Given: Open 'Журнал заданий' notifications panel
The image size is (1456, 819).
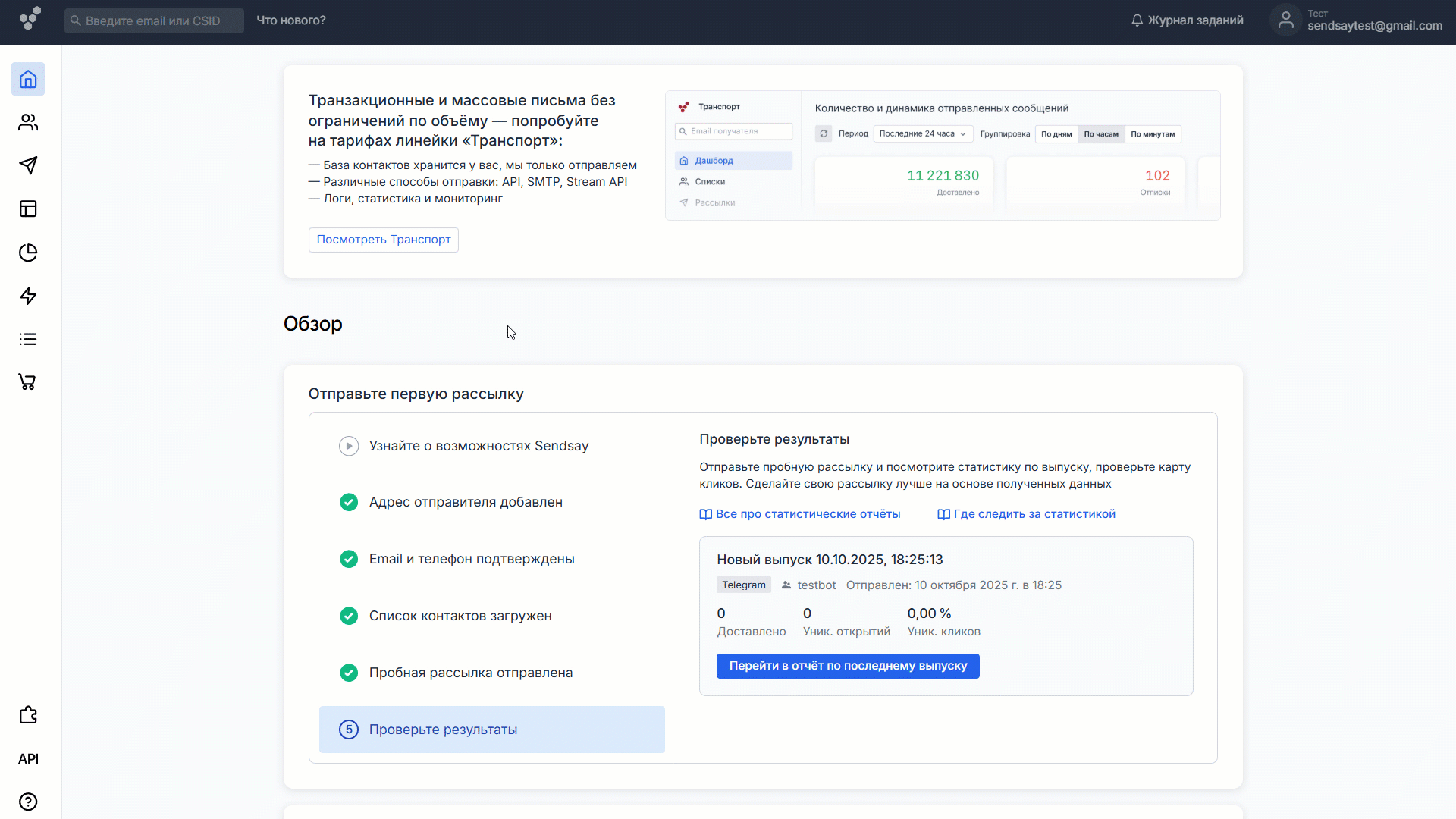Looking at the screenshot, I should (1187, 20).
